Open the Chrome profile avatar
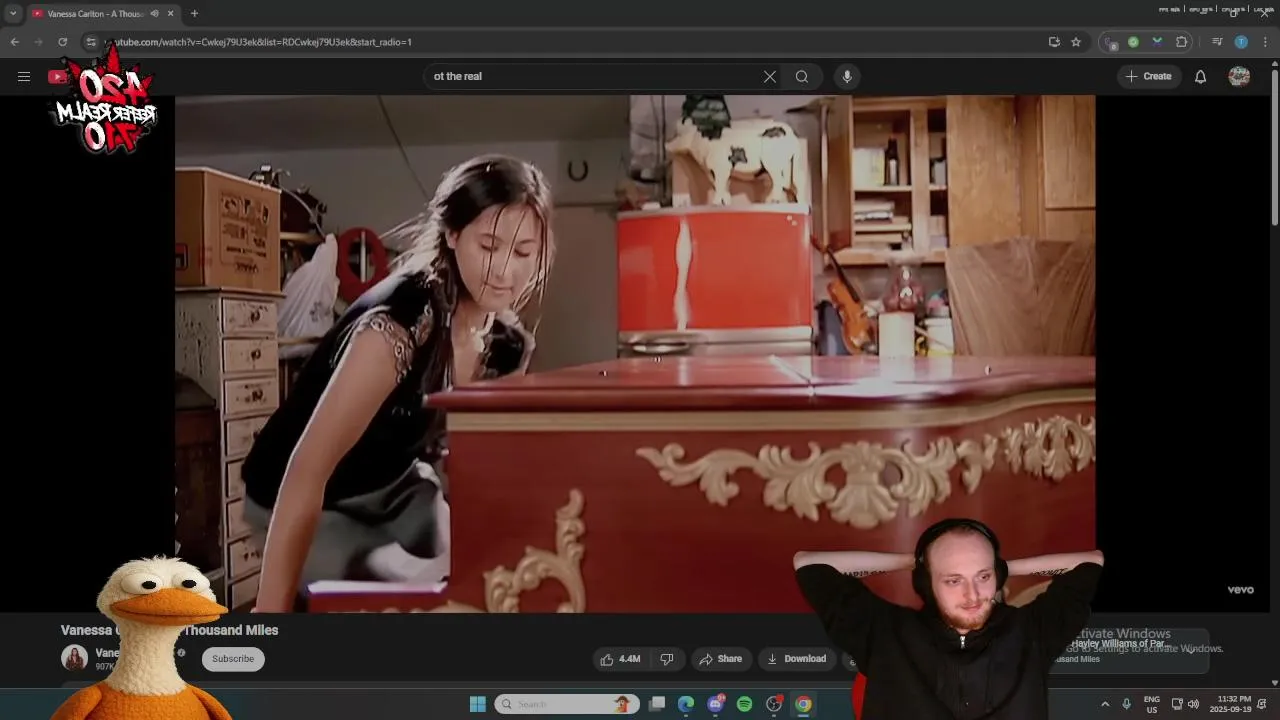Screen dimensions: 1280x720 (1241, 42)
